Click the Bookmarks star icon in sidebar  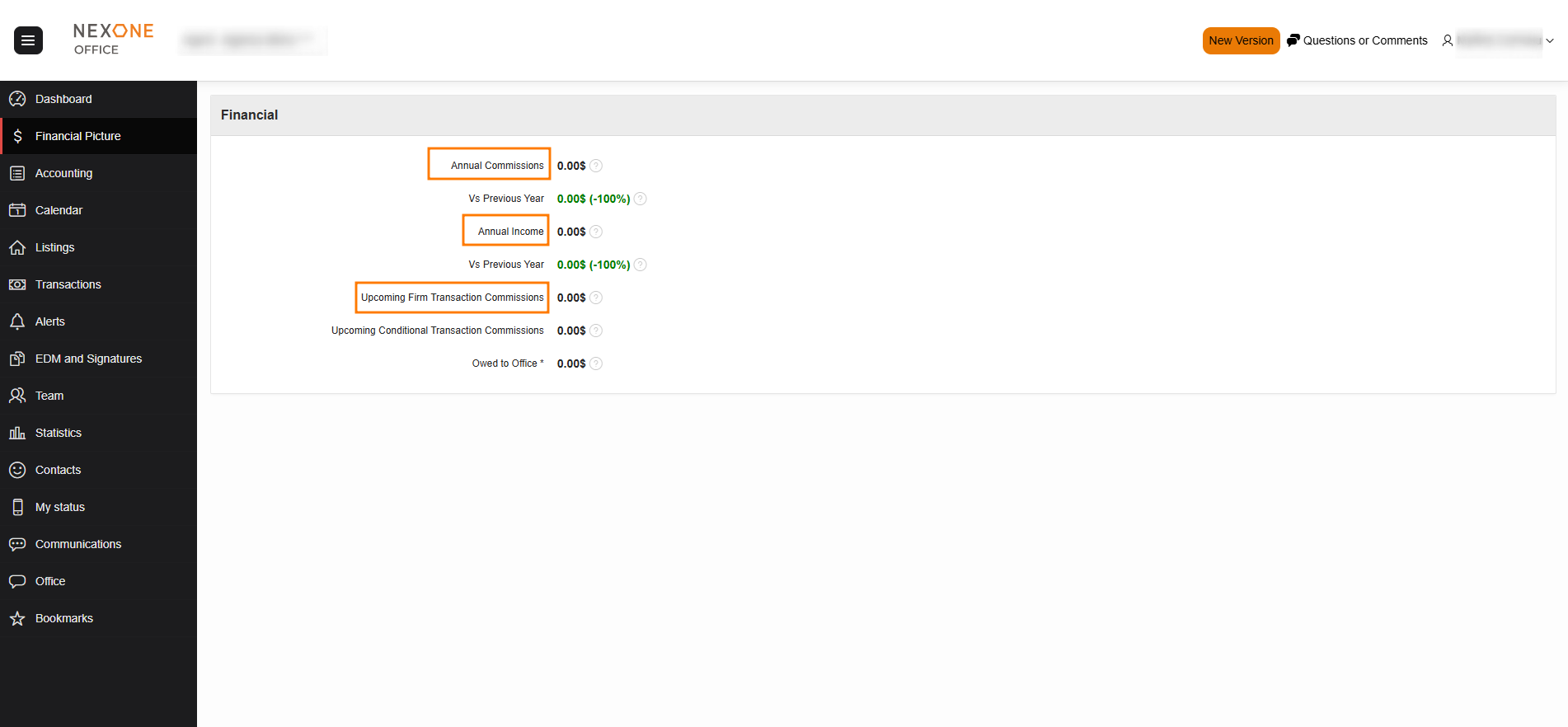(x=17, y=618)
